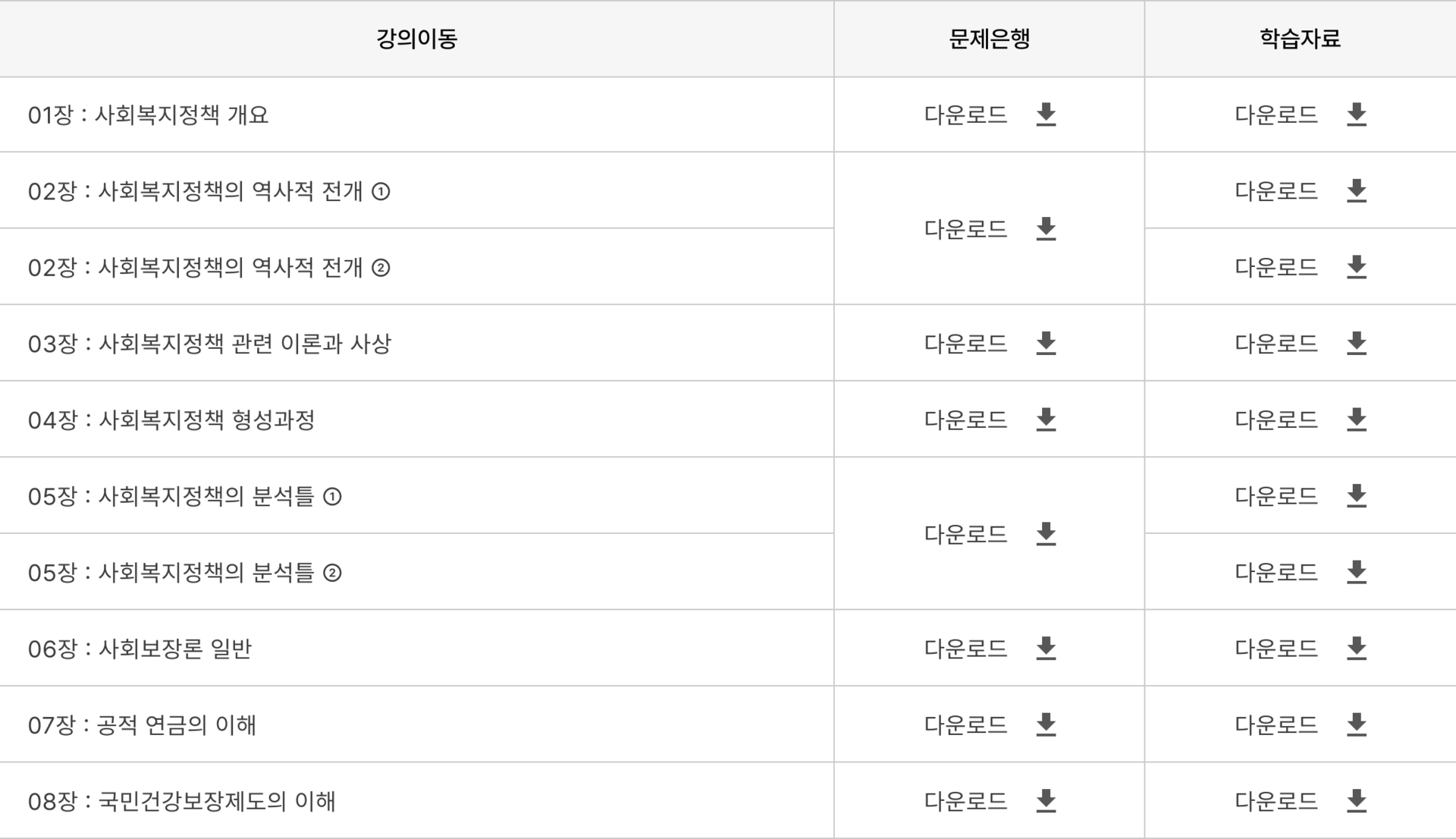
Task: Open lecture 01장 : 사회복지정책 개요
Action: pos(148,115)
